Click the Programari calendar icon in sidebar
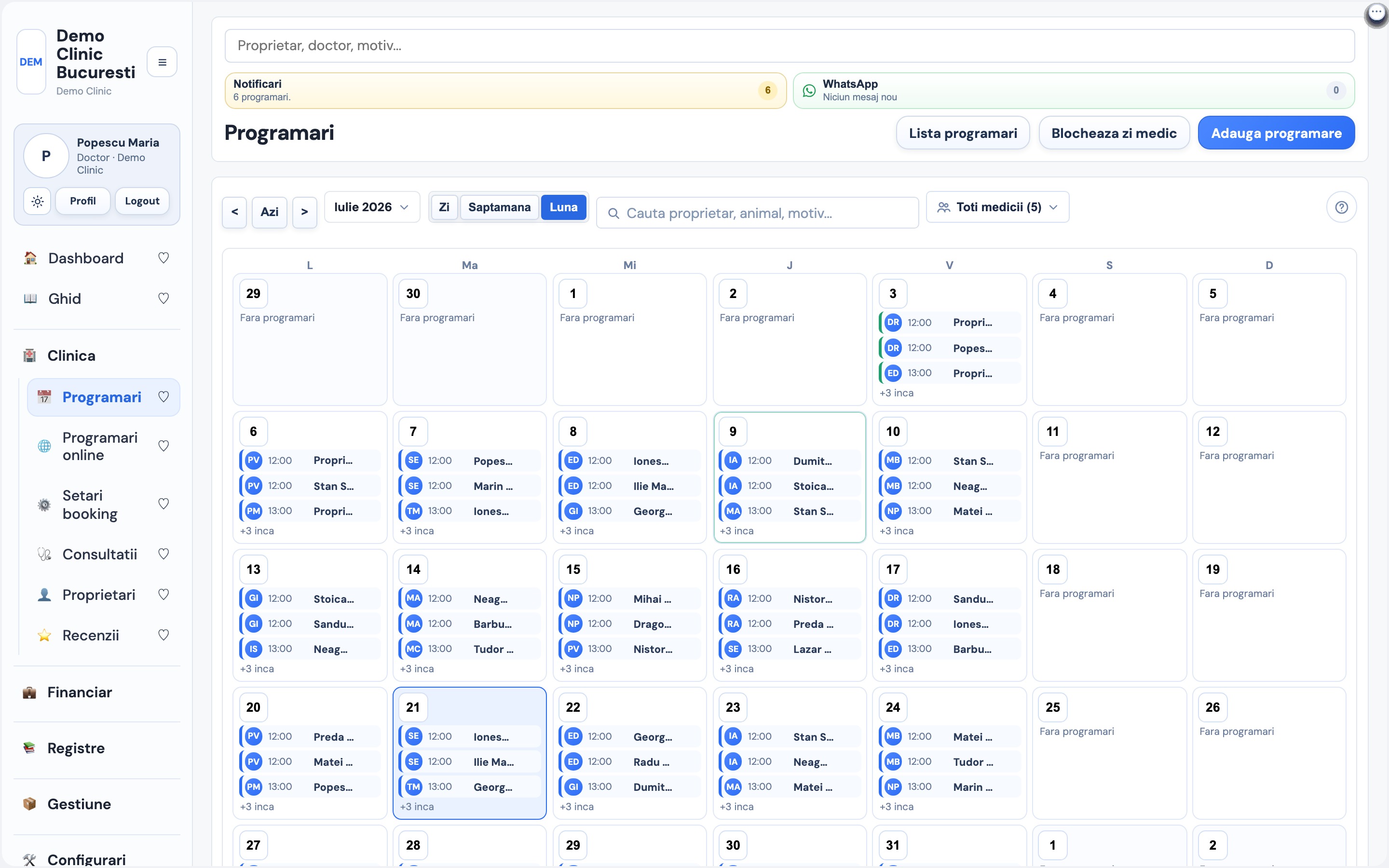 tap(44, 397)
